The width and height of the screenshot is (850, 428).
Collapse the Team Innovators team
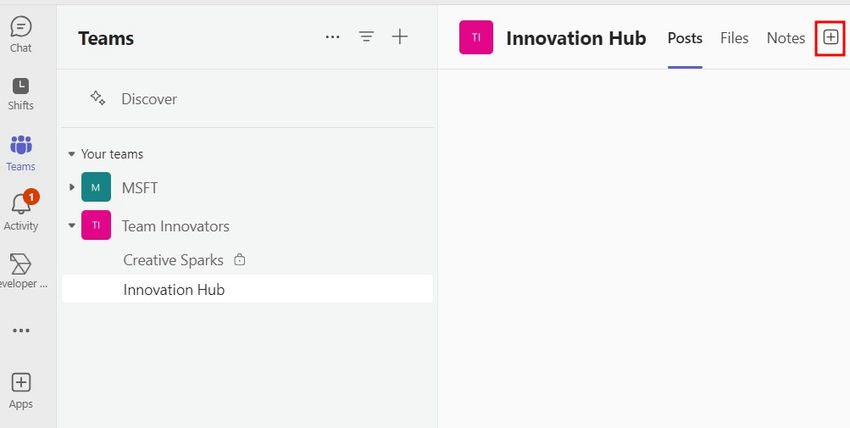coord(72,226)
